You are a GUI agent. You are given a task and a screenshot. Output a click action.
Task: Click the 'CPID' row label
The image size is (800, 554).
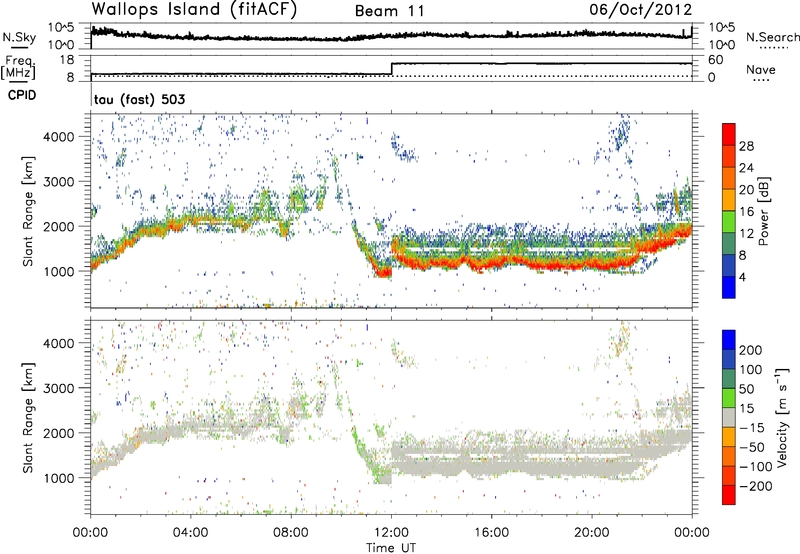(x=22, y=95)
